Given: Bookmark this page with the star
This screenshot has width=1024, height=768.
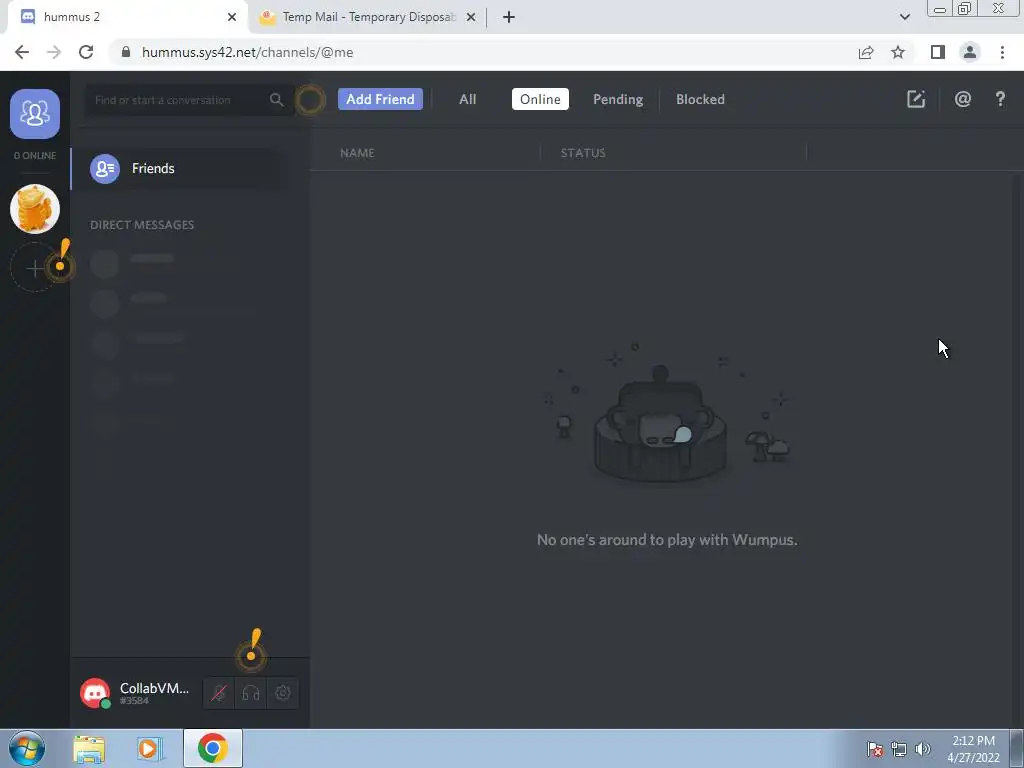Looking at the screenshot, I should 898,52.
